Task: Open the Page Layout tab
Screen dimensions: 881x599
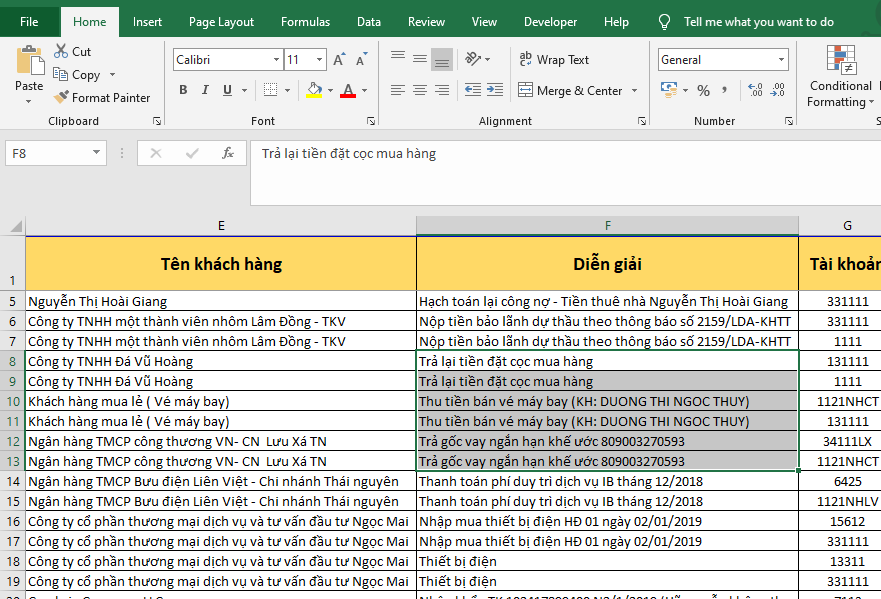Action: 221,22
